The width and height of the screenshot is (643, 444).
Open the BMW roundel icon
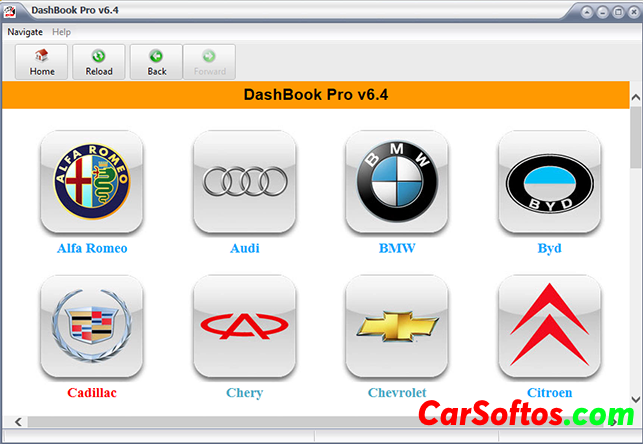(397, 182)
